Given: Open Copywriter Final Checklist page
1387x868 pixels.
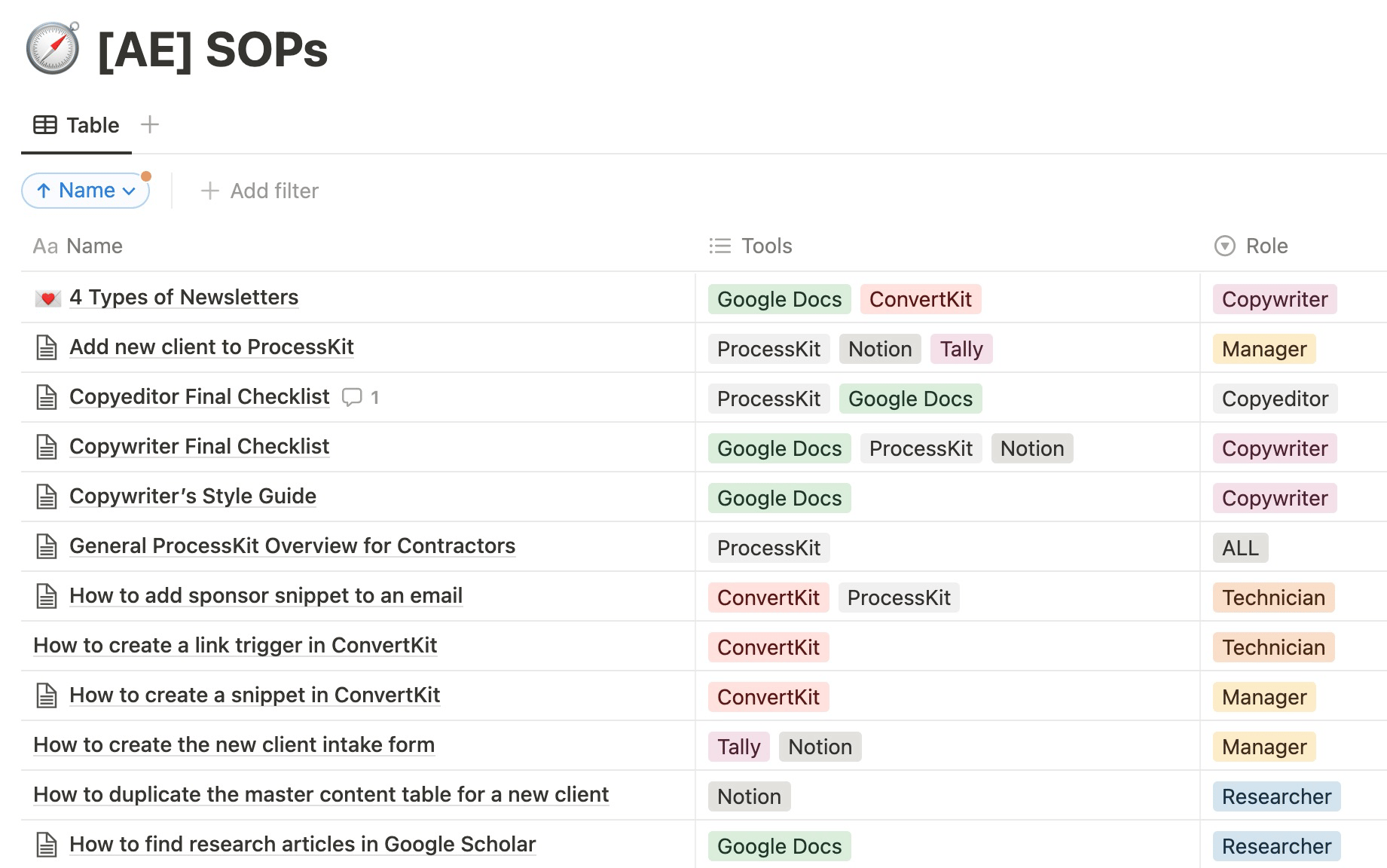Looking at the screenshot, I should 200,447.
